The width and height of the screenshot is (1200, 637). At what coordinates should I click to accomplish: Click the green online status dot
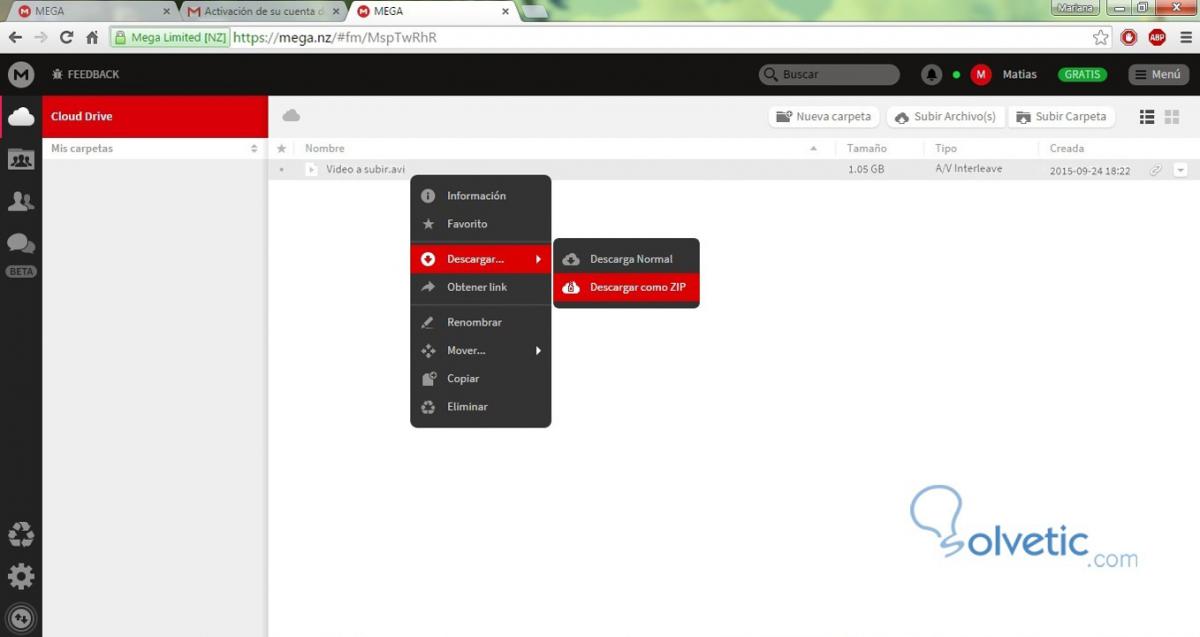click(x=956, y=74)
